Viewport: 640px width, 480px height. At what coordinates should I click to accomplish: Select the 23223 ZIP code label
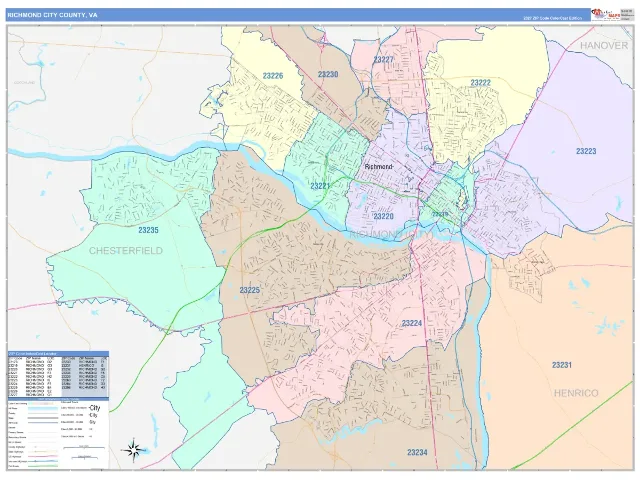(586, 151)
